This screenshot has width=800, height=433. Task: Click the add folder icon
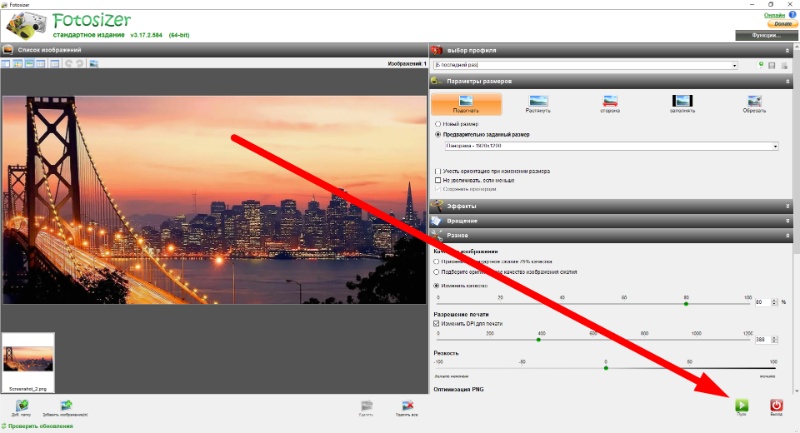[x=21, y=406]
